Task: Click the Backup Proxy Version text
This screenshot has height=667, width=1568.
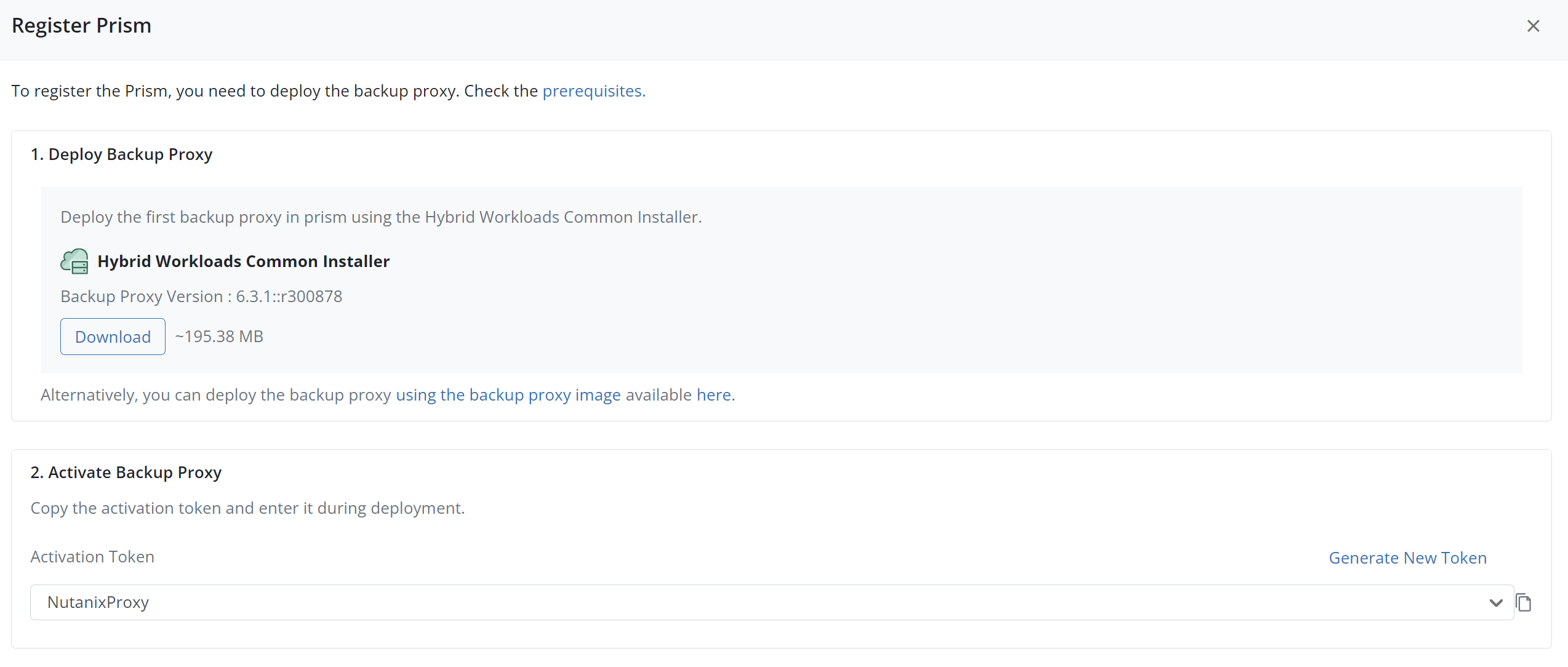Action: click(x=201, y=297)
